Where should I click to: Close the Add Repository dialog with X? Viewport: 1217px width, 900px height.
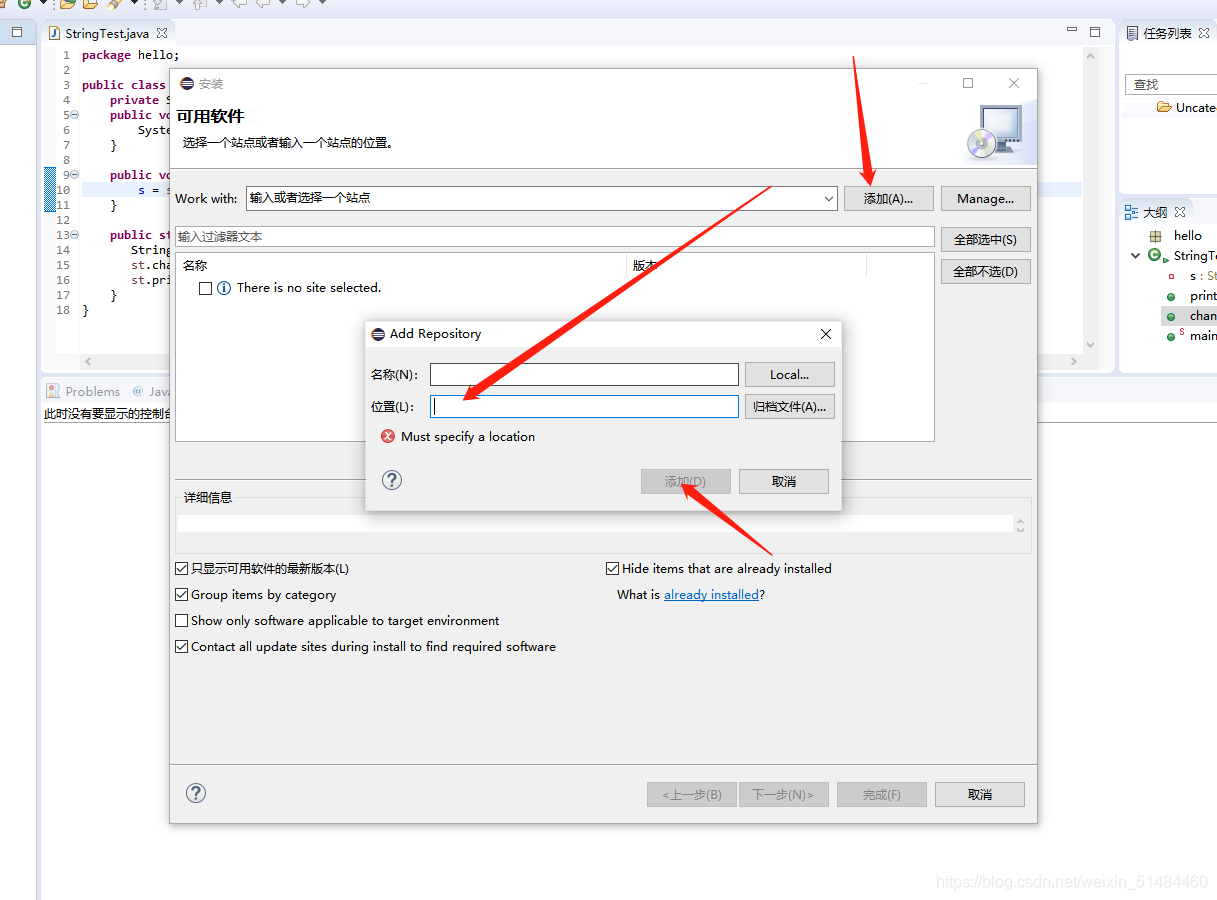825,334
